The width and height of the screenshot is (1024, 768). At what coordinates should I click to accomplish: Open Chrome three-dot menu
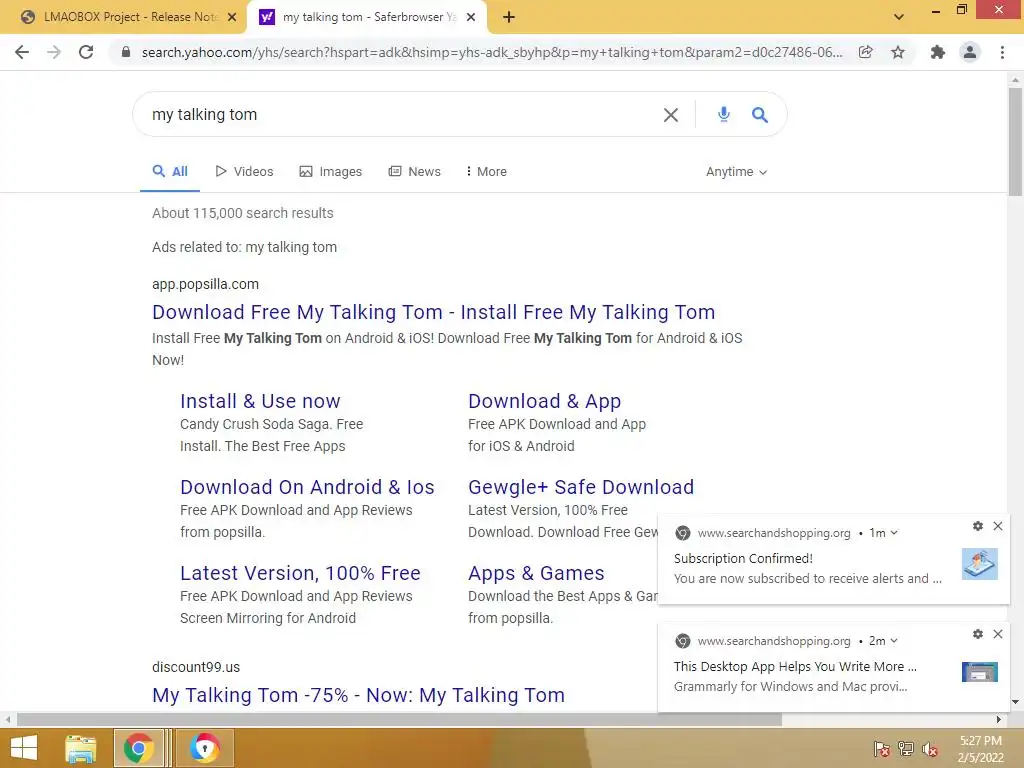click(1002, 52)
